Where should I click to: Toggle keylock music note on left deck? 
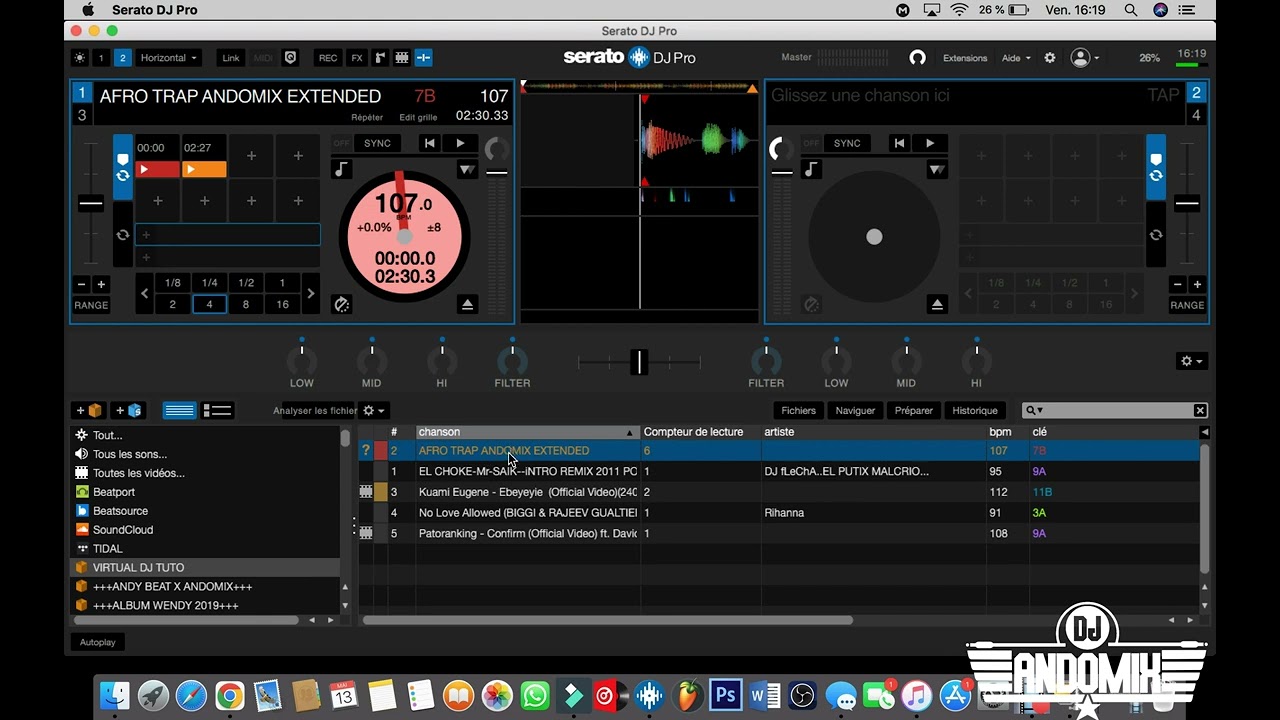pyautogui.click(x=342, y=170)
